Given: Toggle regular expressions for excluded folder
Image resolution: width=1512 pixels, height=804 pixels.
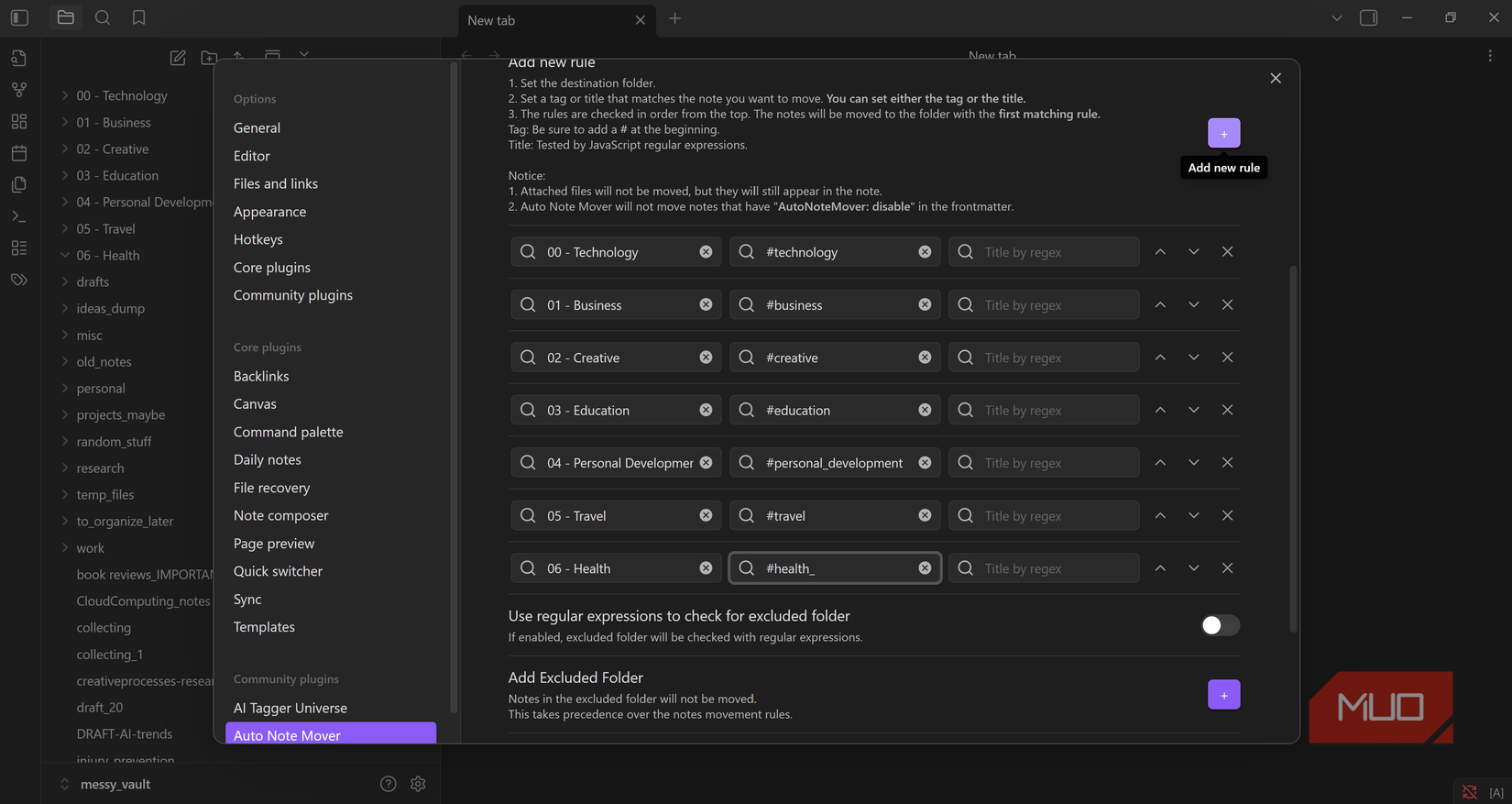Looking at the screenshot, I should (x=1220, y=625).
